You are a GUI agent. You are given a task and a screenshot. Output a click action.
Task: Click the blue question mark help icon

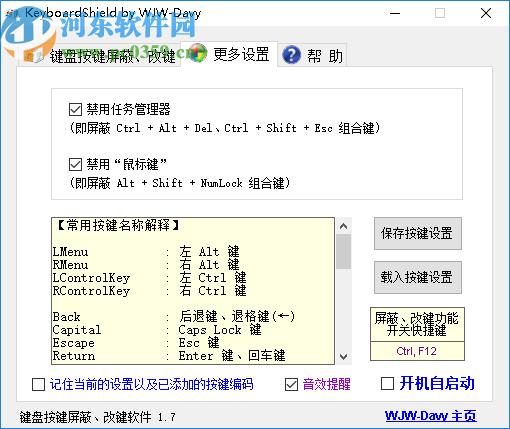pyautogui.click(x=292, y=55)
